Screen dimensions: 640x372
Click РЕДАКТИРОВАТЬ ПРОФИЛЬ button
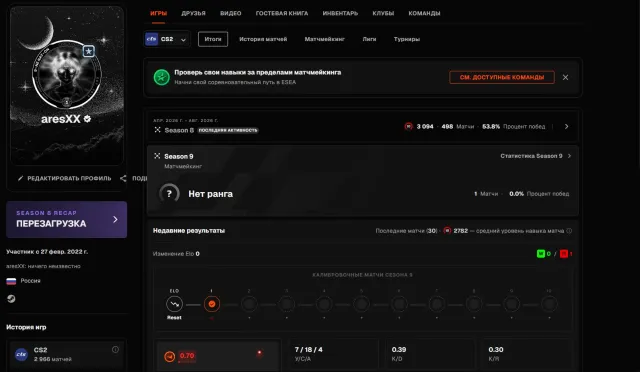coord(64,178)
